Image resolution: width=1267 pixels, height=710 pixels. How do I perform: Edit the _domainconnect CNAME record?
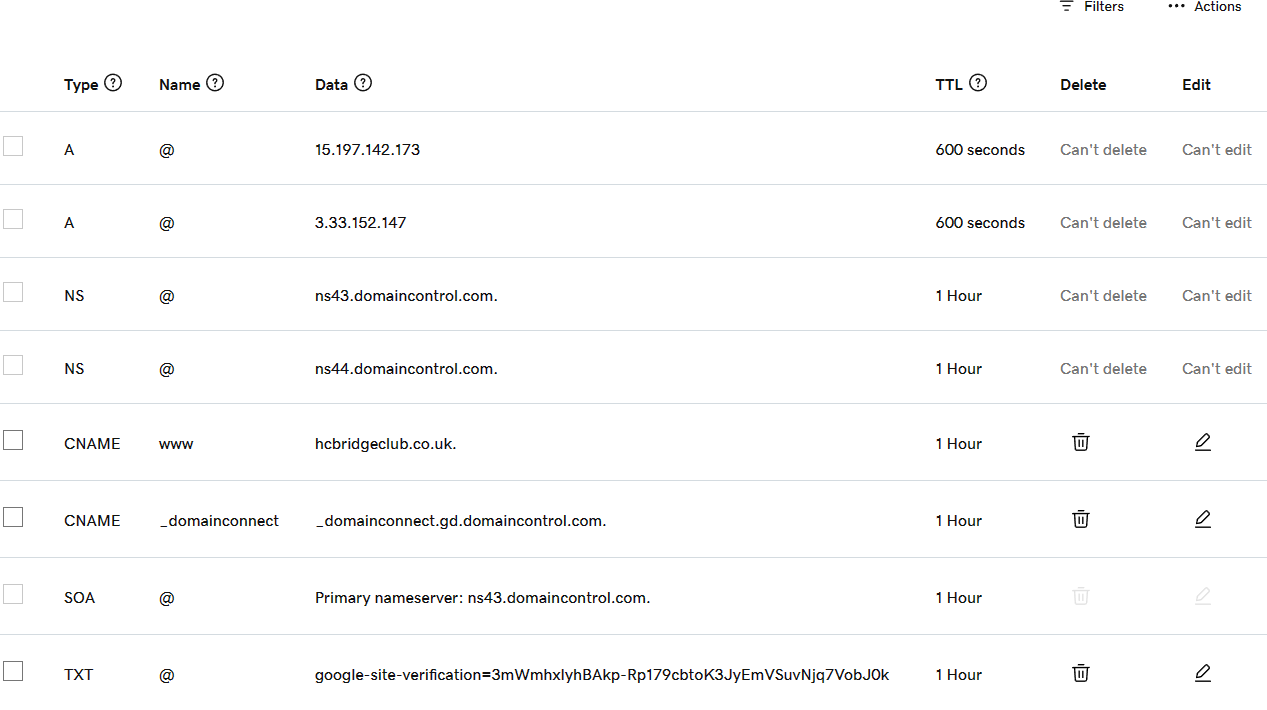1202,519
